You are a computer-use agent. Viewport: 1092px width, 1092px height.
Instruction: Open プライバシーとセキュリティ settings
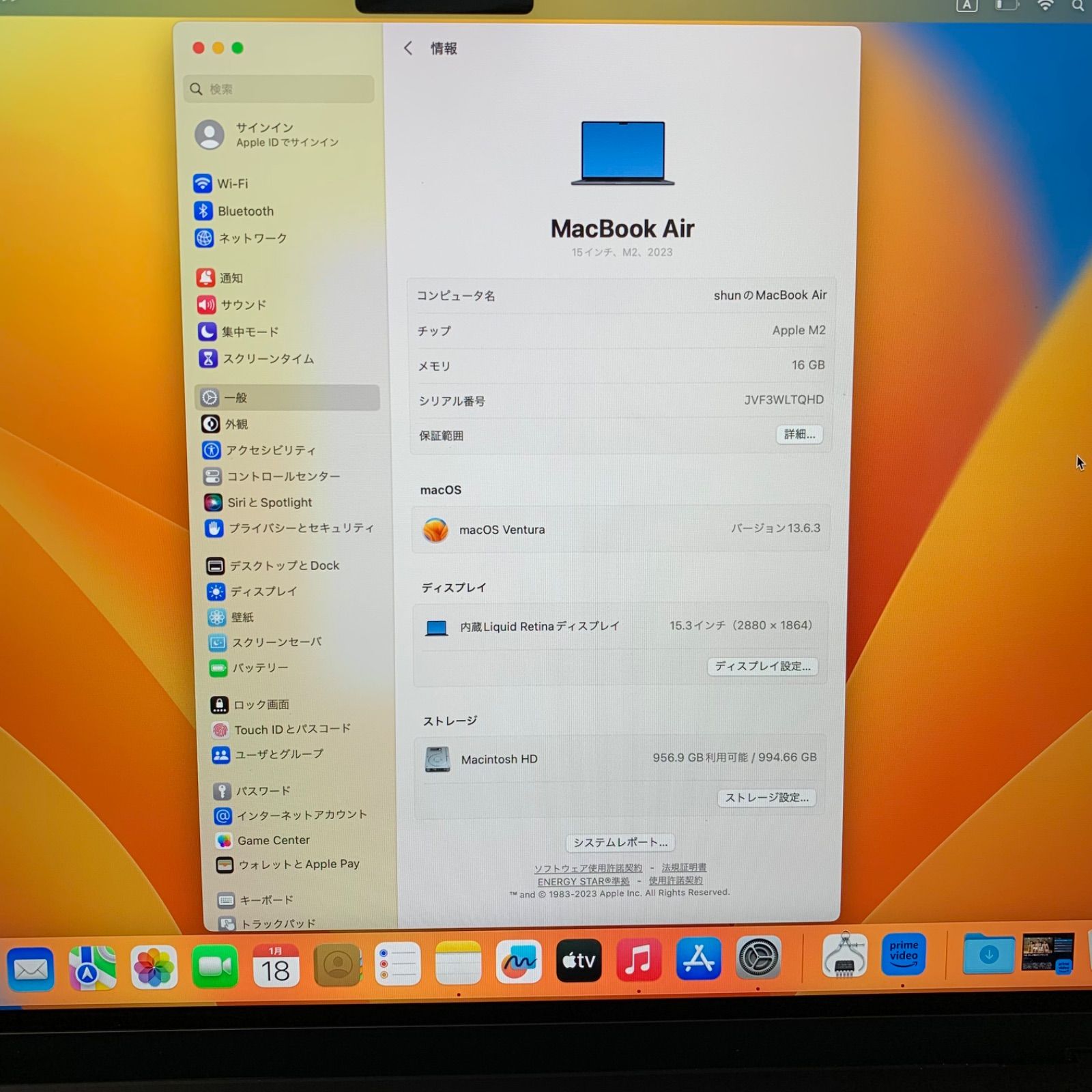[x=289, y=528]
